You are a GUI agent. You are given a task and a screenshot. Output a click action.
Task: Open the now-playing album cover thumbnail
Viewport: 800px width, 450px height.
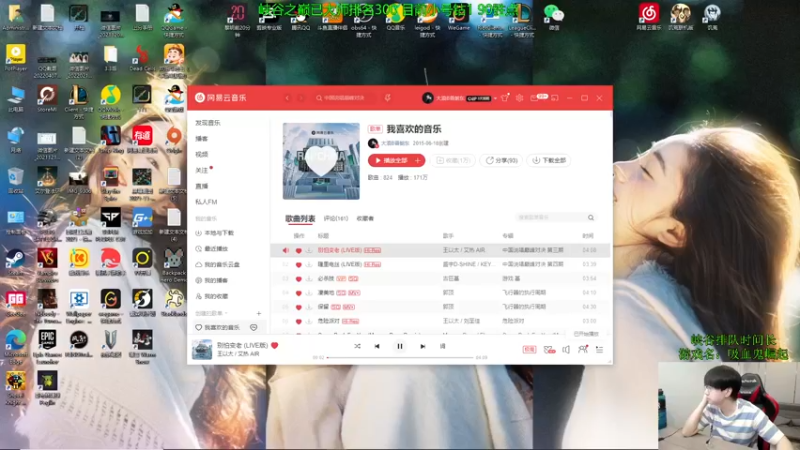point(202,349)
